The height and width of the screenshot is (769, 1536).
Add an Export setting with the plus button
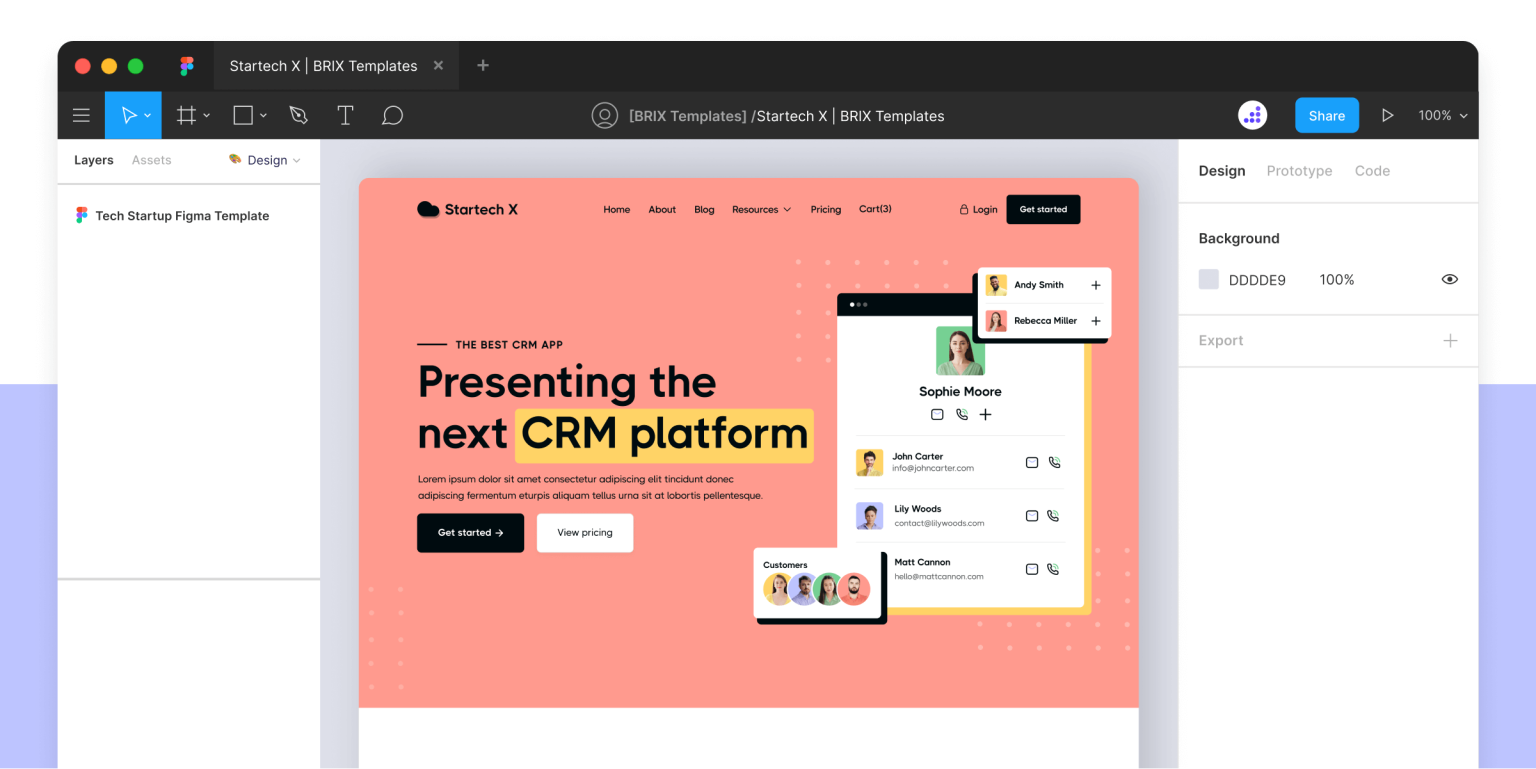1451,340
